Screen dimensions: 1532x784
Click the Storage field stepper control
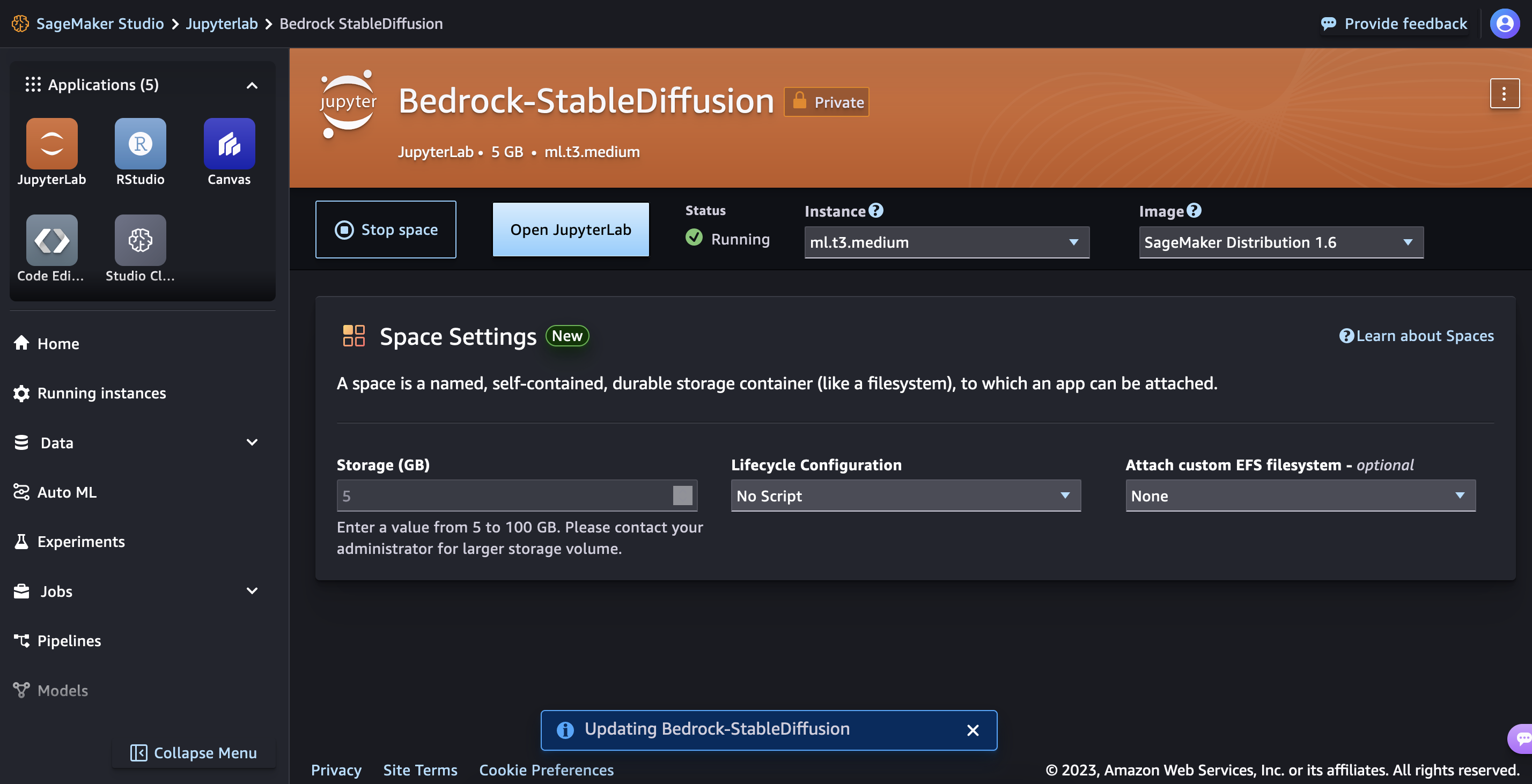click(x=682, y=495)
